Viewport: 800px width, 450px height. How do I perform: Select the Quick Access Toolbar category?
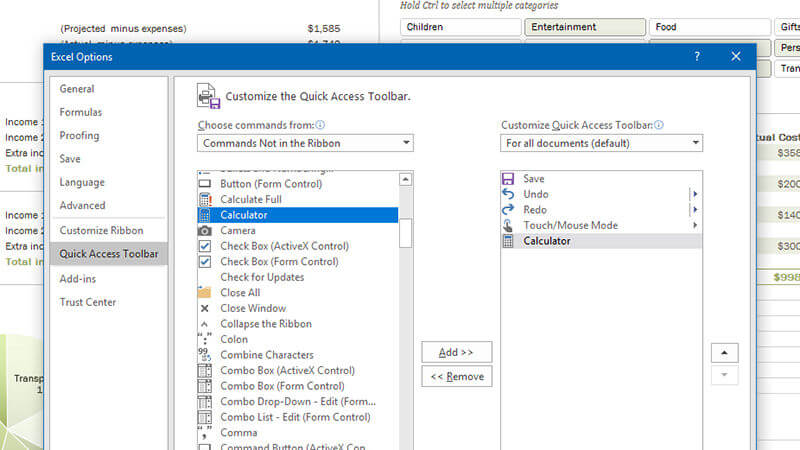(109, 254)
